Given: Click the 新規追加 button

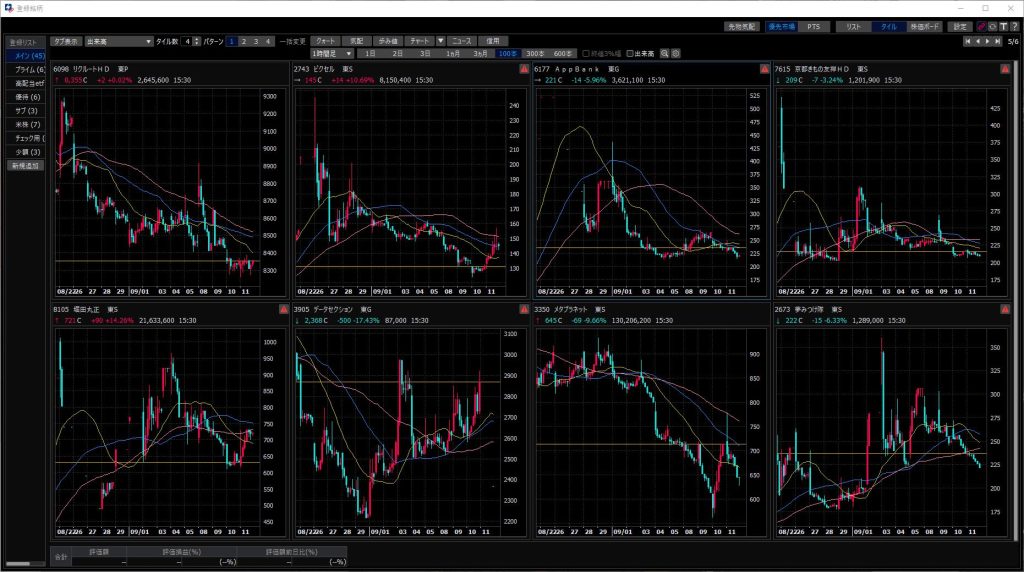Looking at the screenshot, I should (x=25, y=165).
